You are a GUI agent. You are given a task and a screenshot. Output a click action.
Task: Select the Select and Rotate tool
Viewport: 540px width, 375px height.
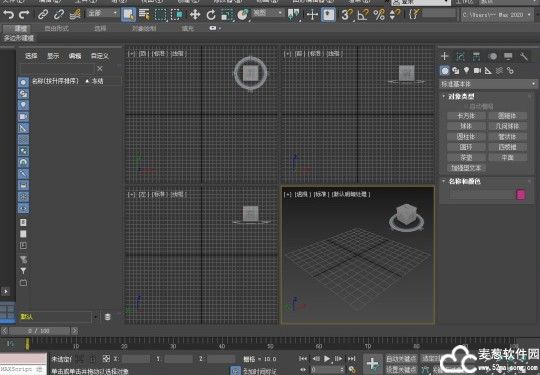point(211,15)
